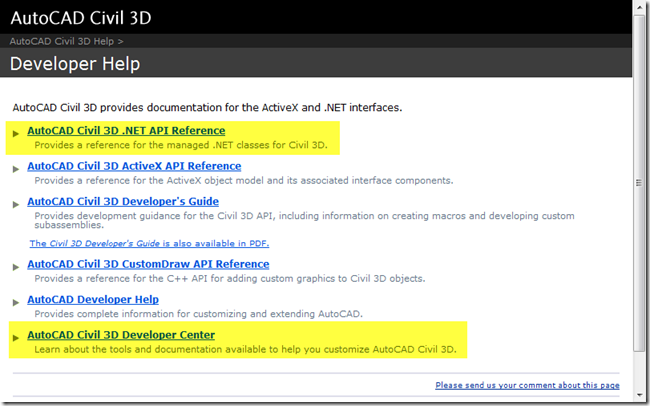Expand arrow beside AutoCAD Developer Help

coord(16,301)
